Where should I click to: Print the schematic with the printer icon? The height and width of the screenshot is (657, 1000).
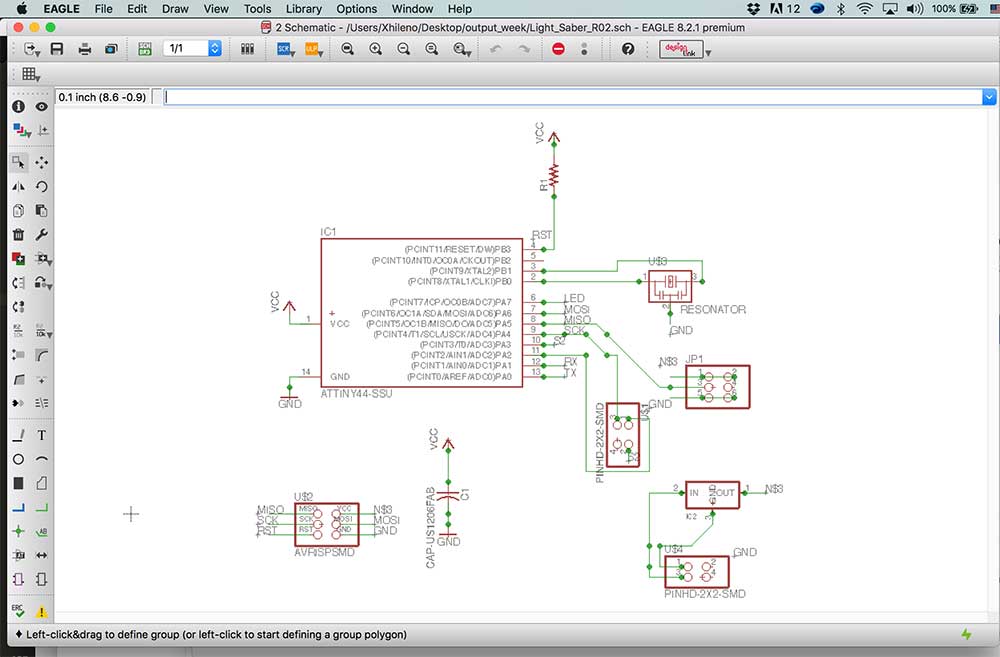84,49
